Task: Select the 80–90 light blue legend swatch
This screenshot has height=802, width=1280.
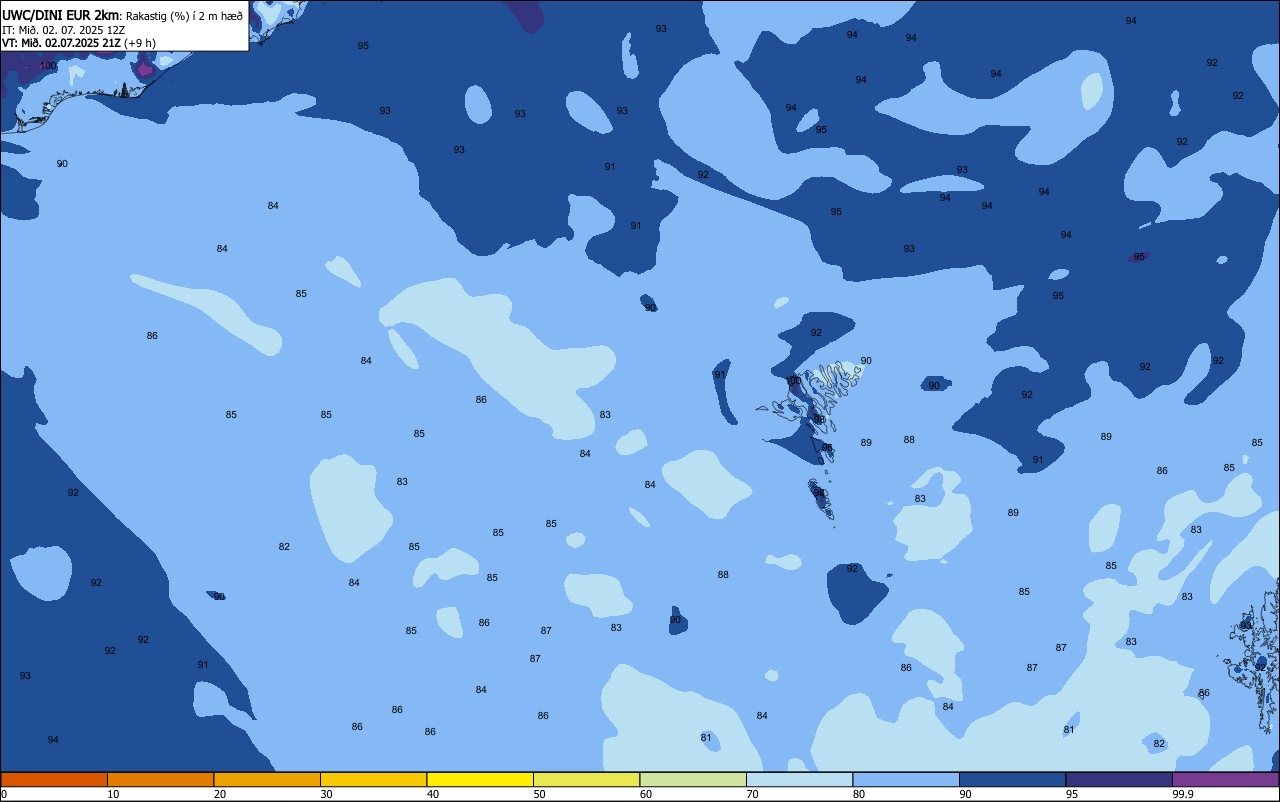Action: pos(906,779)
